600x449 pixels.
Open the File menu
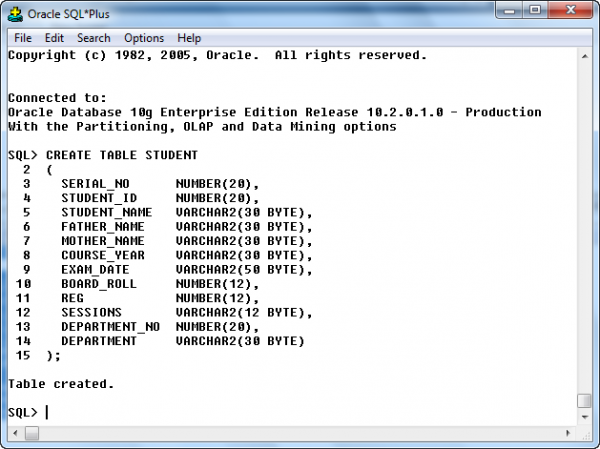tap(23, 38)
